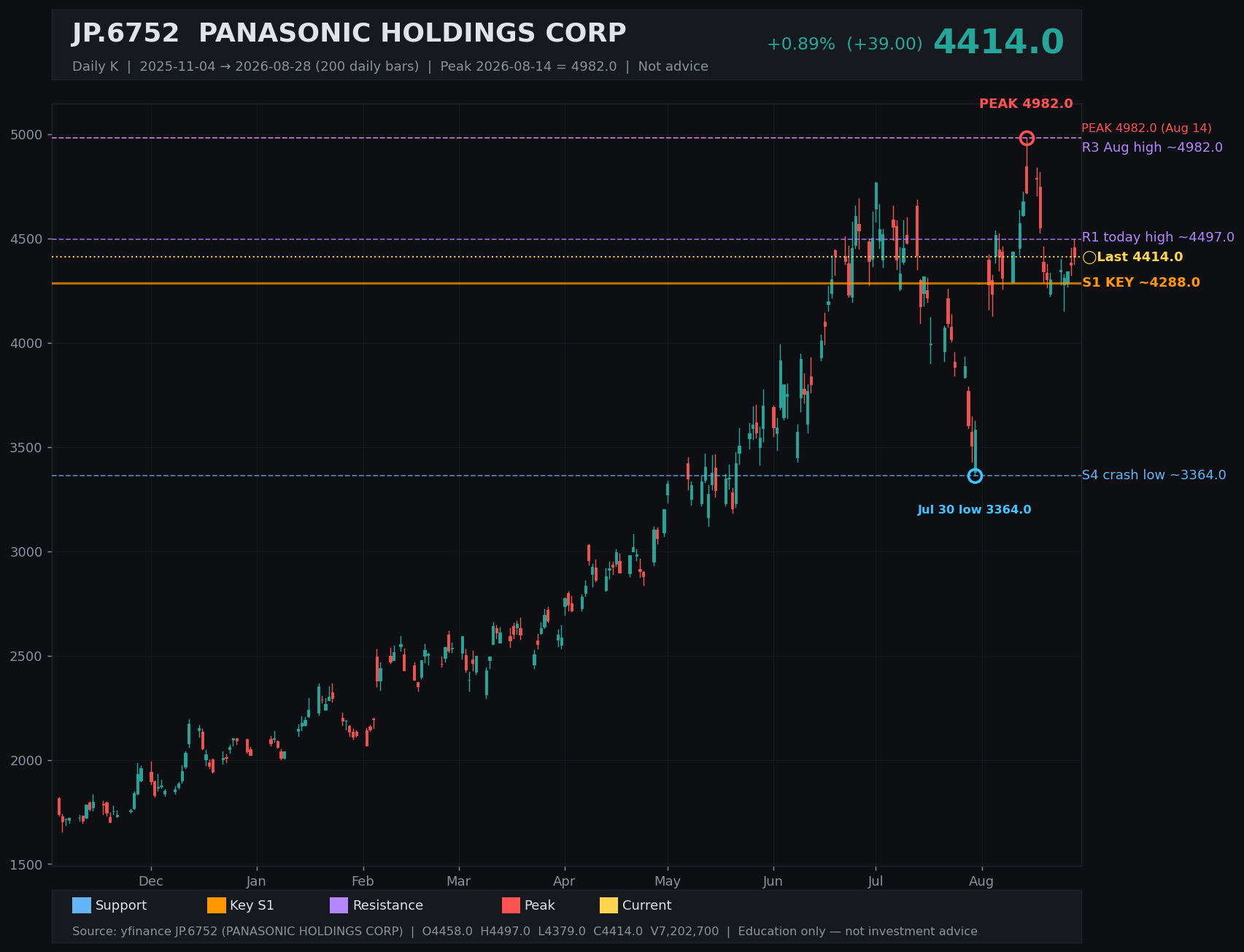Click the 'Last 4414.0' price label
1244x952 pixels.
click(1140, 257)
